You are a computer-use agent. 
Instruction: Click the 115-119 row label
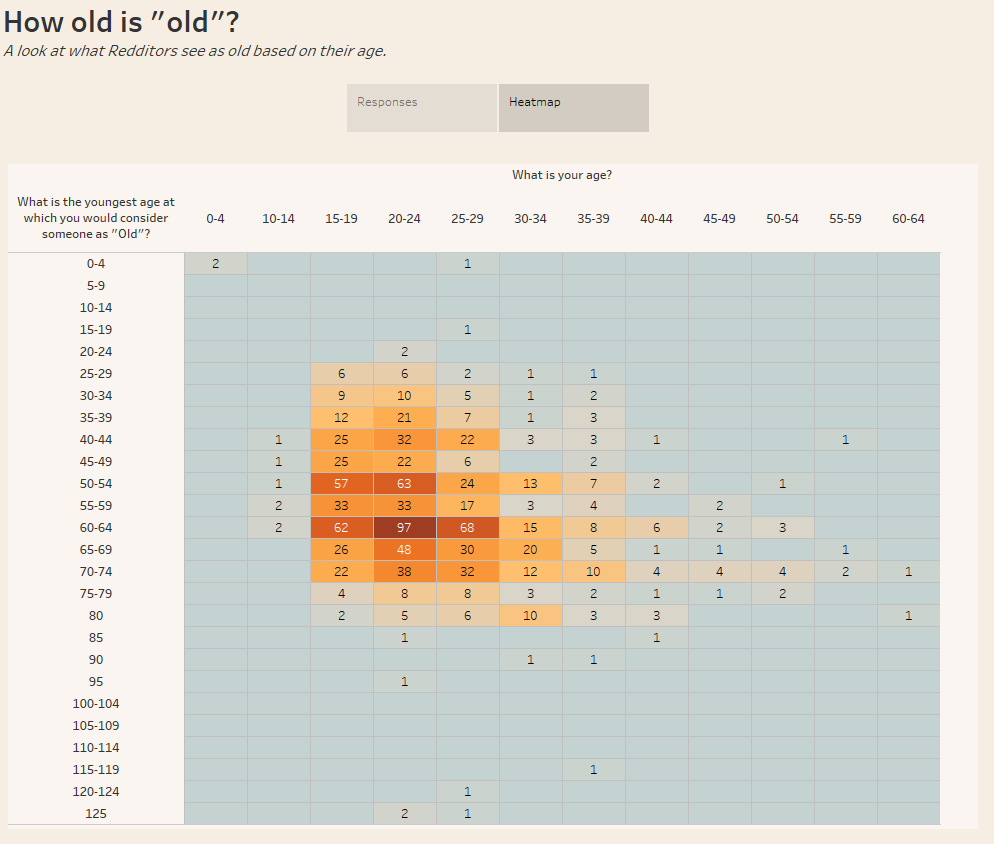click(96, 769)
